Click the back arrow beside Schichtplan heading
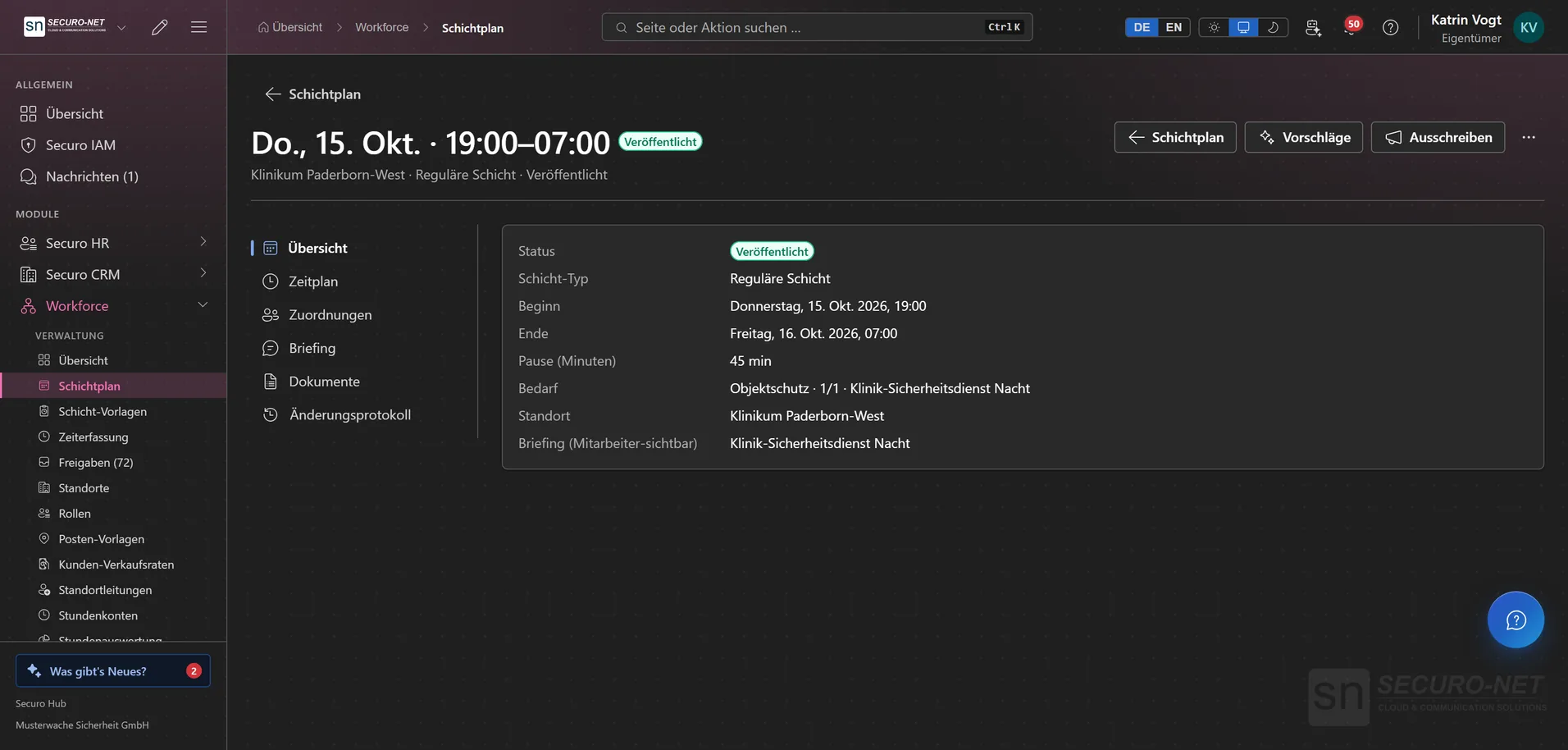 coord(272,94)
